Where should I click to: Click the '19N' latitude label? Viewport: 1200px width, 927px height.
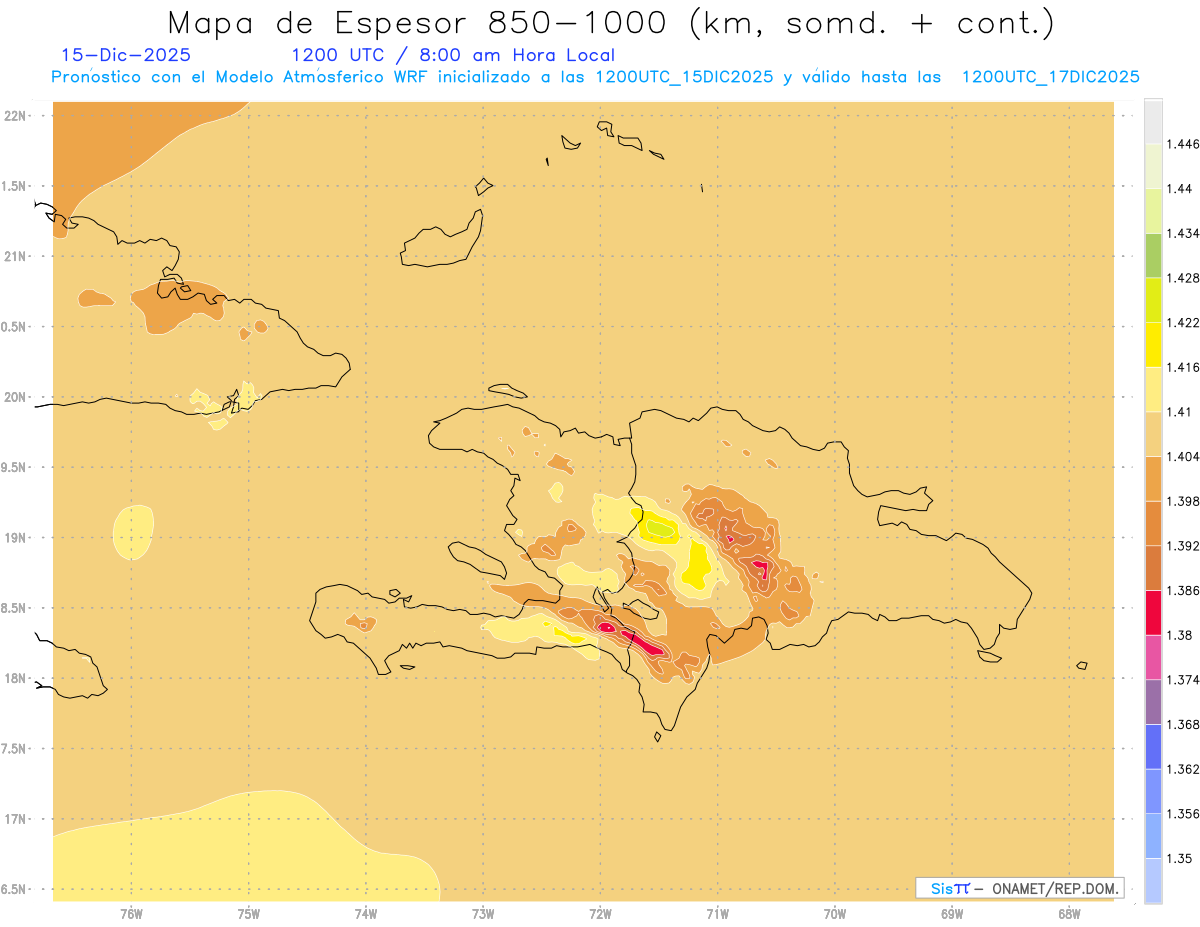tap(16, 537)
